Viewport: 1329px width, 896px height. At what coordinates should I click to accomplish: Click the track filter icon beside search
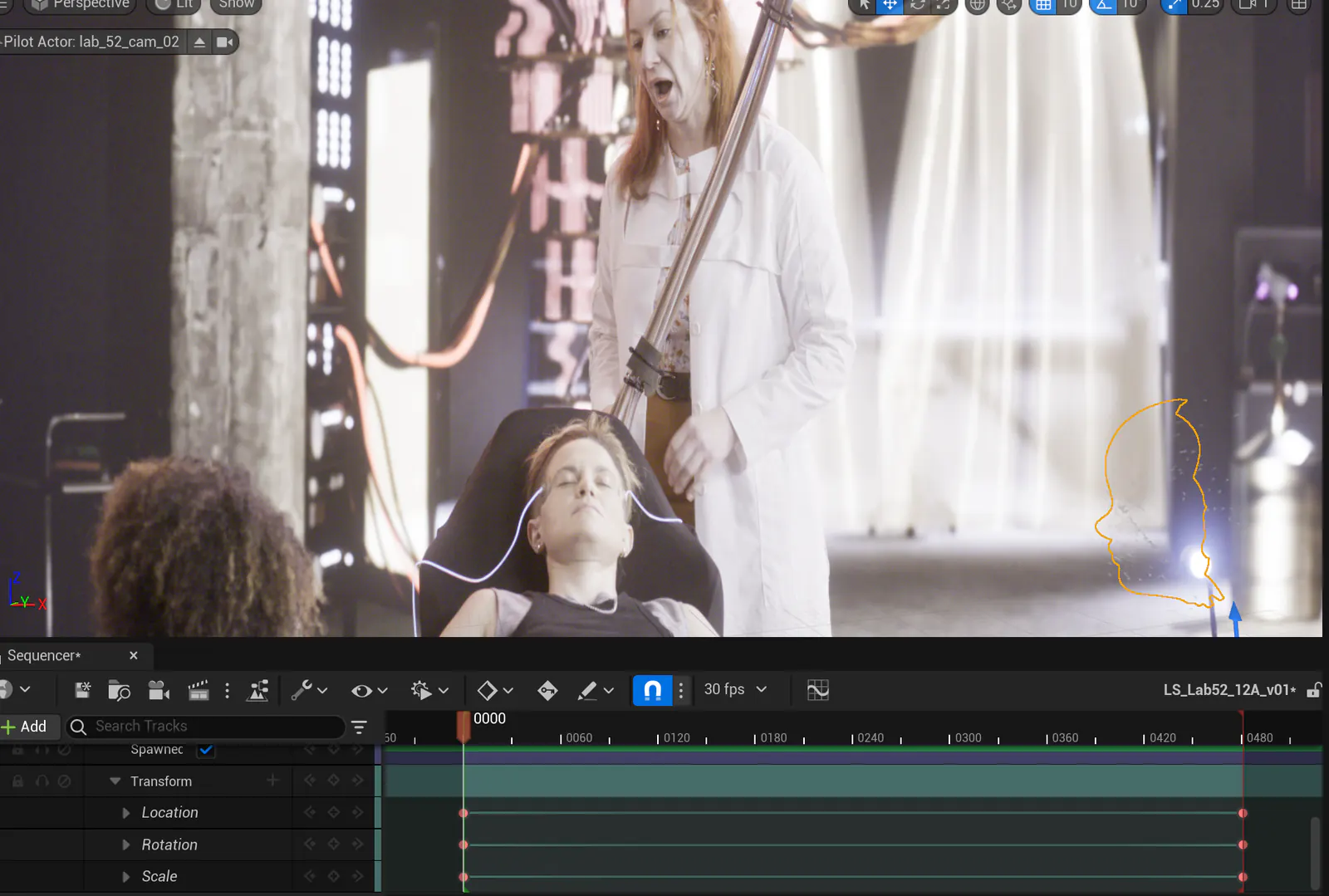coord(359,727)
